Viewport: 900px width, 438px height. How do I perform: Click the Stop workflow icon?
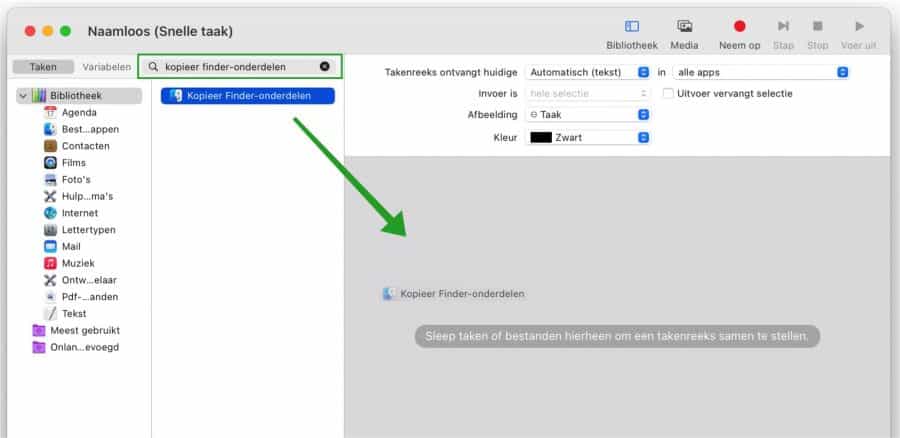(x=817, y=26)
